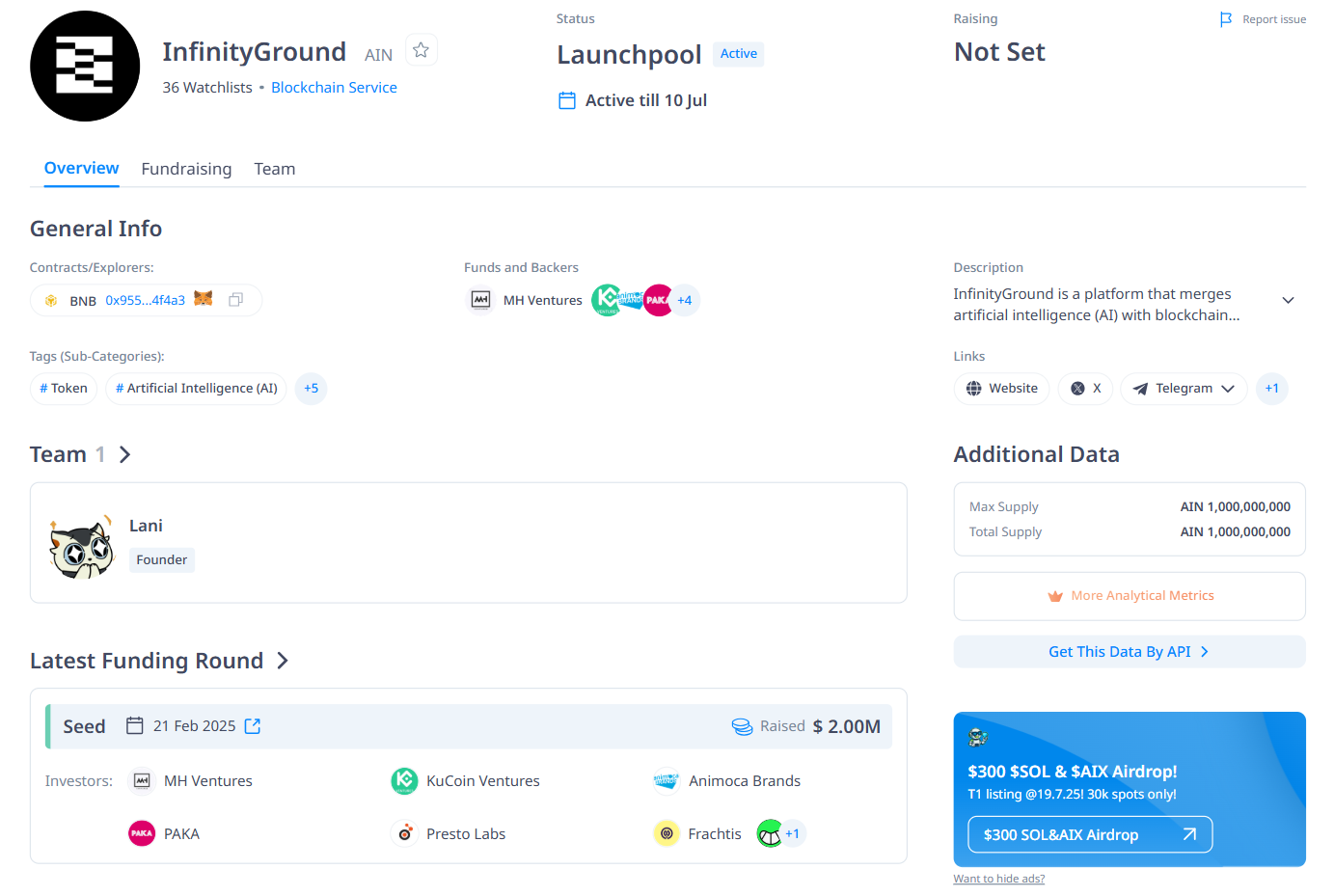Open founder Lani's profile name
1334x896 pixels.
click(146, 526)
